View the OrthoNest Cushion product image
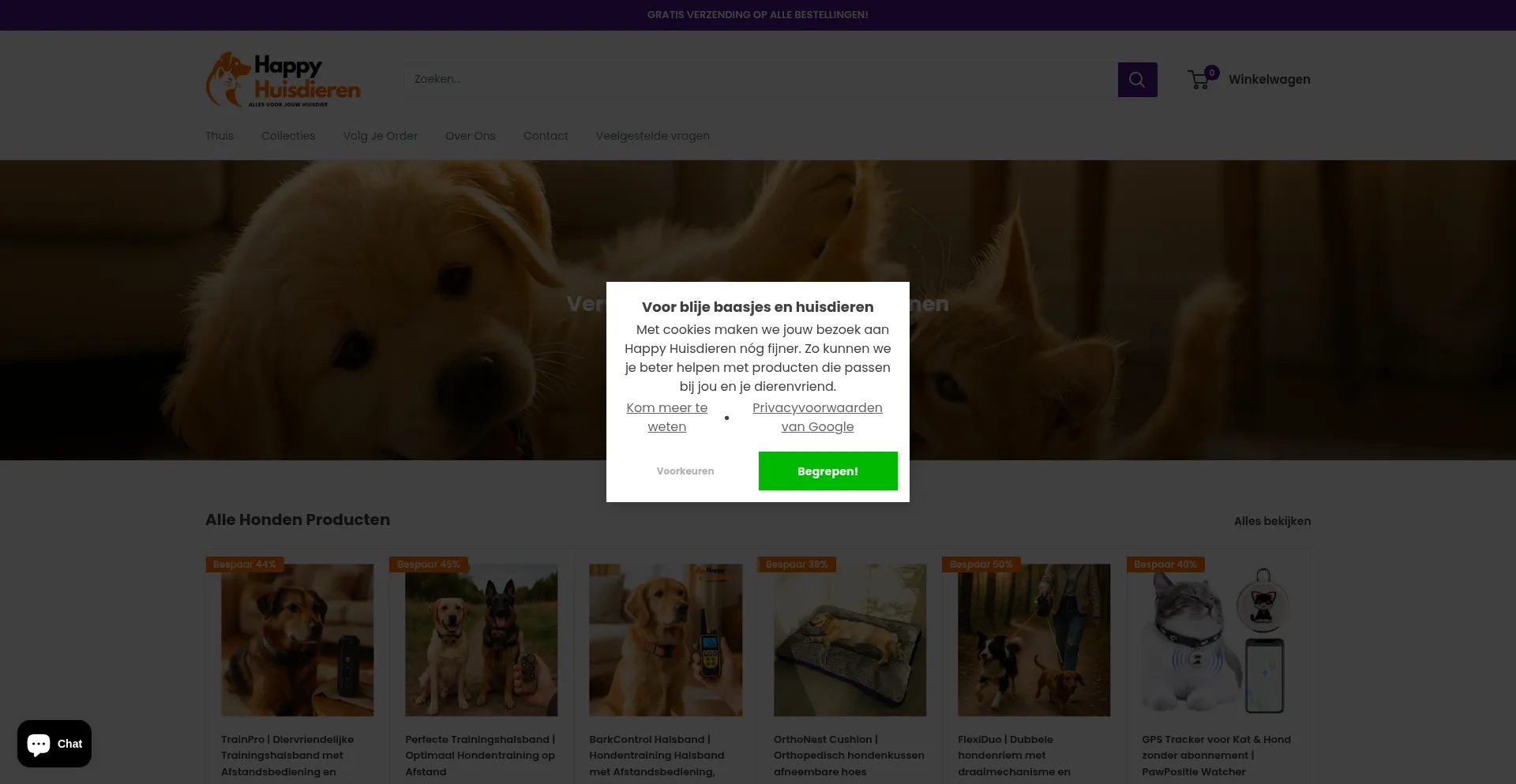The image size is (1516, 784). pyautogui.click(x=850, y=640)
